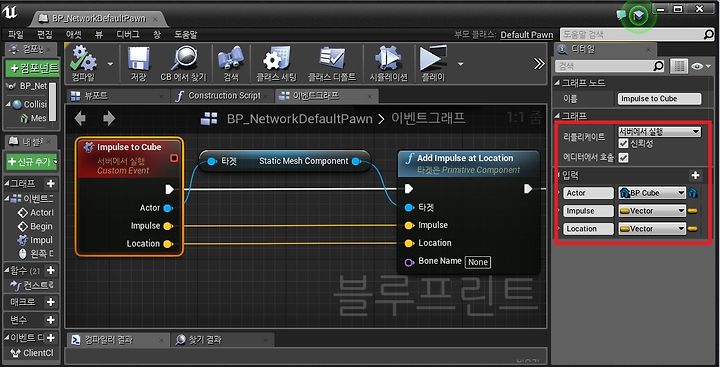Open the Compiler Results tab

[117, 340]
